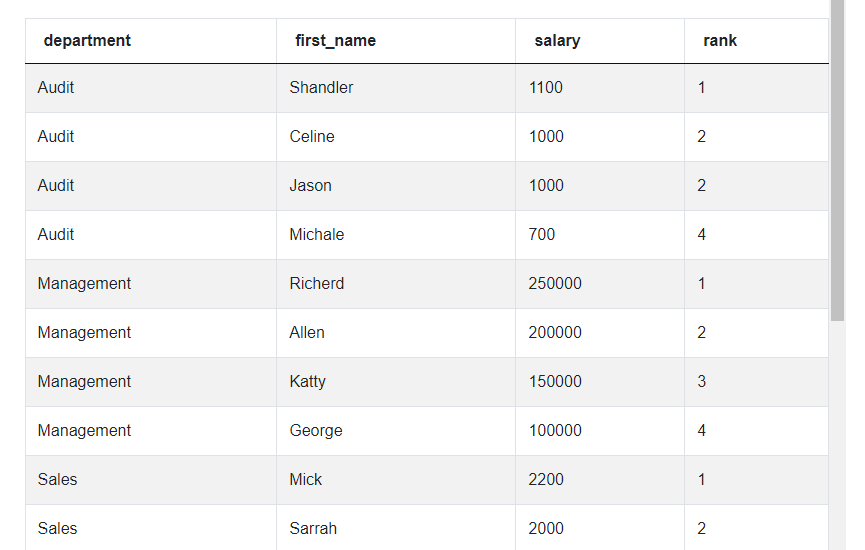Select the Celine name cell
Viewport: 865px width, 550px height.
312,137
